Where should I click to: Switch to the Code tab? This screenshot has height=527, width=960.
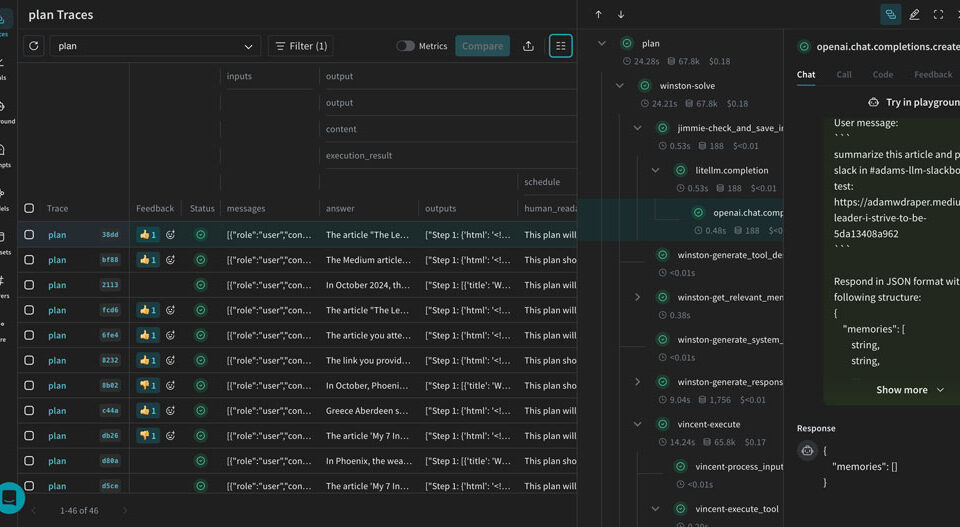click(x=882, y=75)
